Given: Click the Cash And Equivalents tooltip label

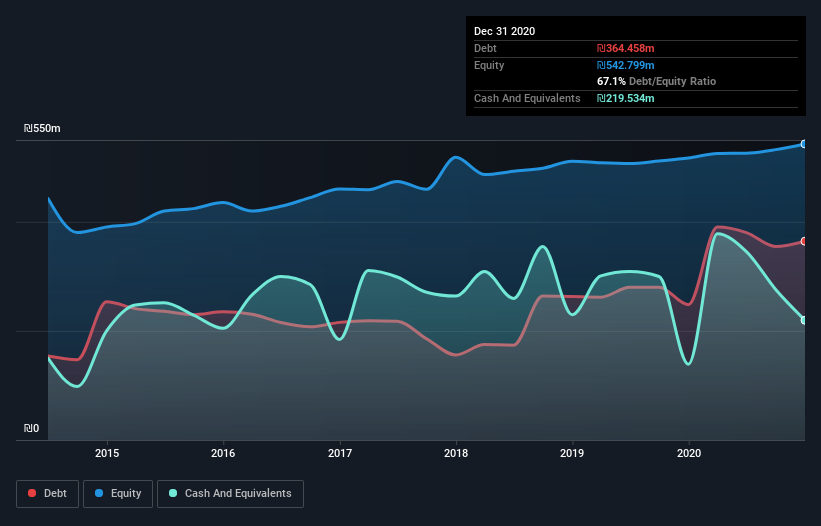Looking at the screenshot, I should pyautogui.click(x=527, y=98).
